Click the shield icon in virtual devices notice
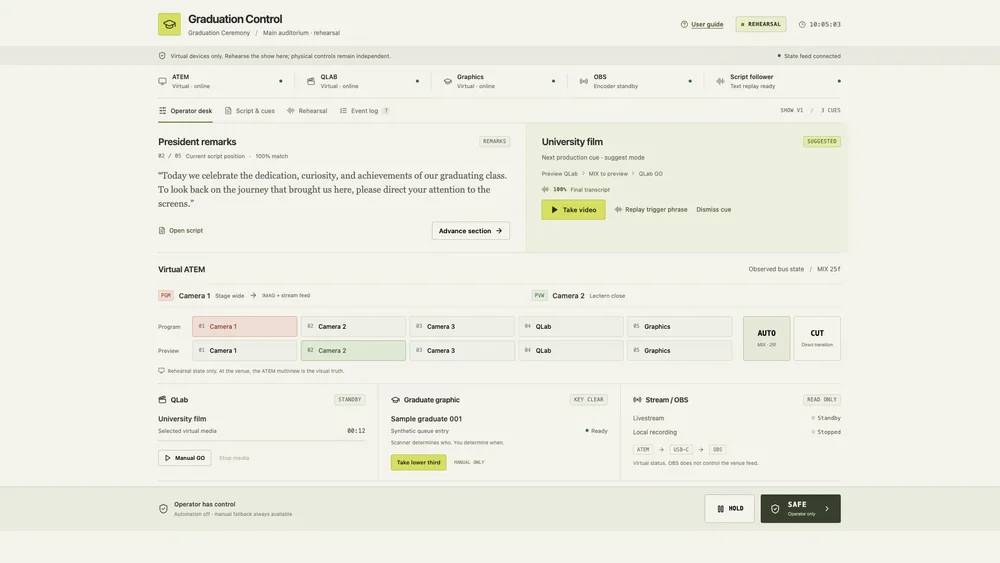The height and width of the screenshot is (563, 1000). pyautogui.click(x=162, y=55)
